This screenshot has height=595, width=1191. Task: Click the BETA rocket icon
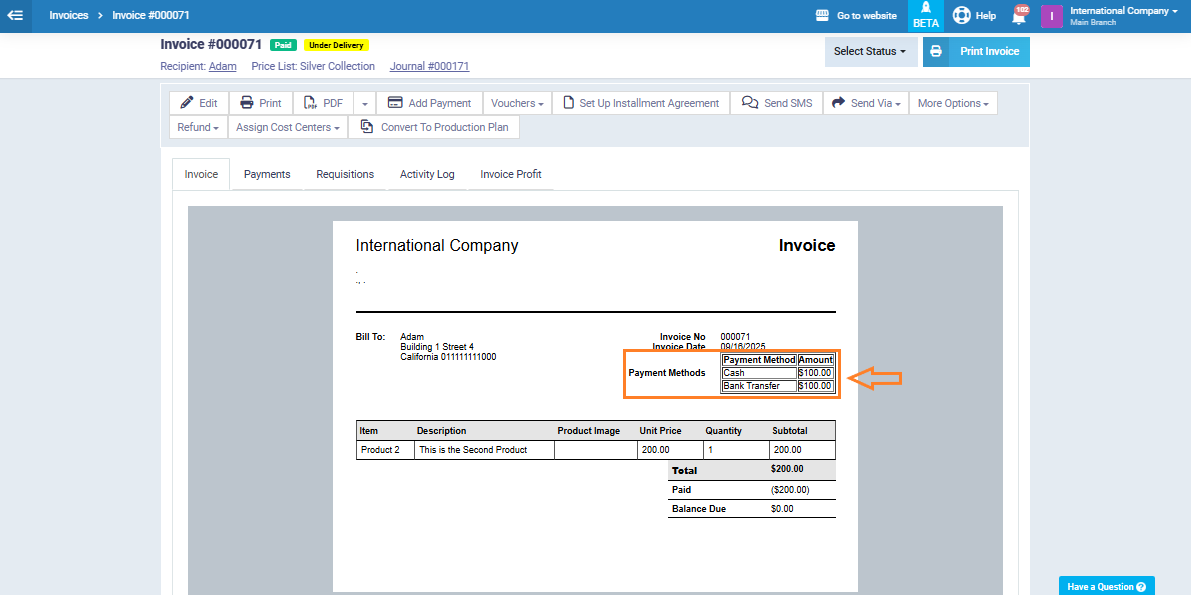pyautogui.click(x=925, y=15)
